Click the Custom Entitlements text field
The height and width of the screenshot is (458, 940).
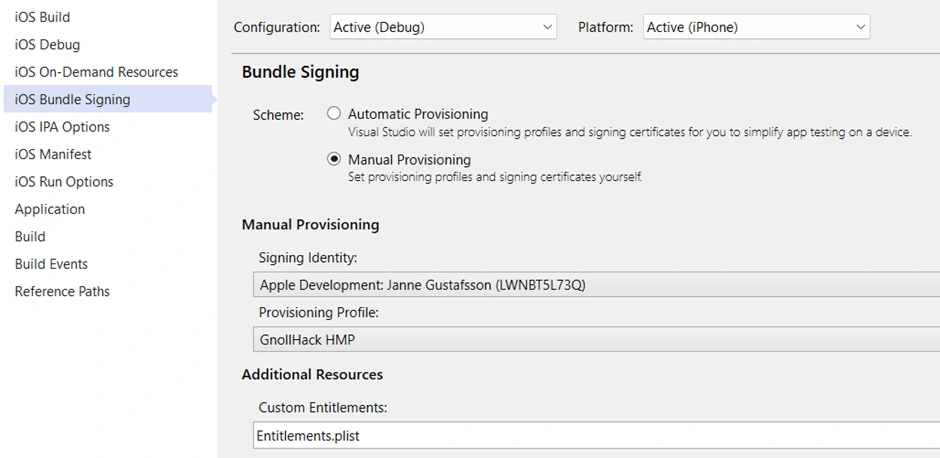coord(596,436)
